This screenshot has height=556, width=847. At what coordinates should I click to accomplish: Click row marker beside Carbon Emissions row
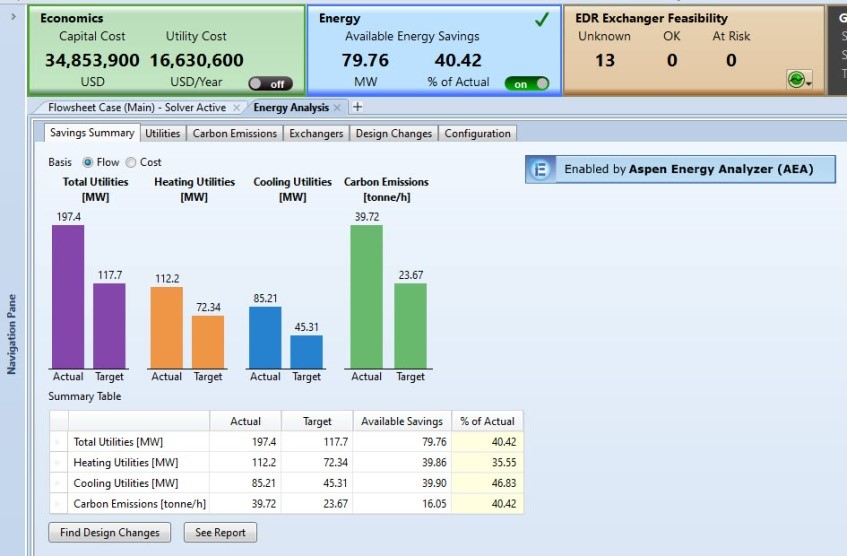[57, 504]
